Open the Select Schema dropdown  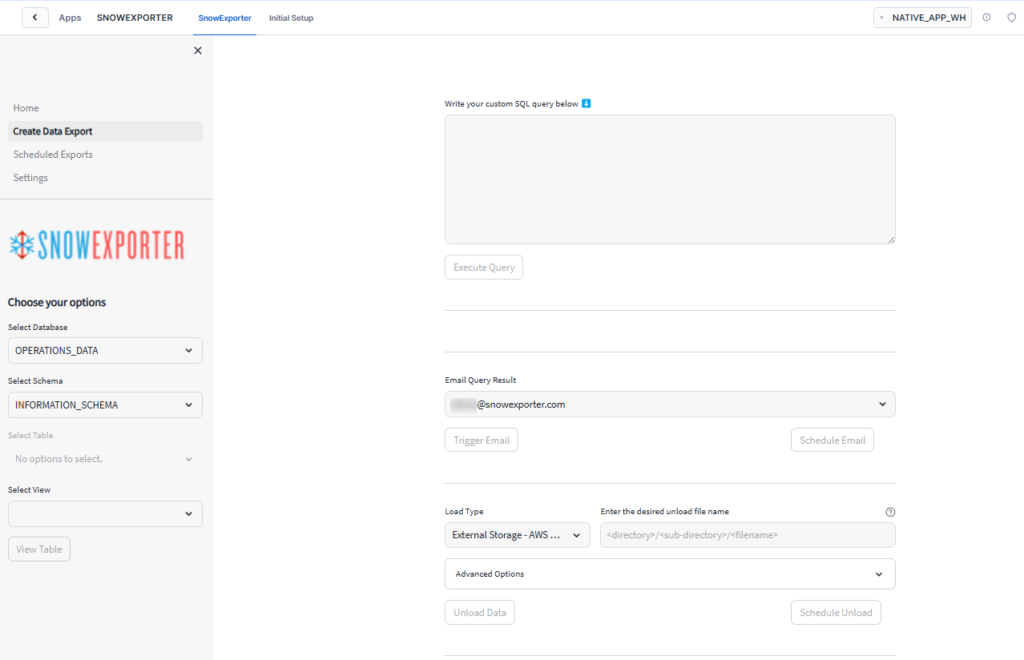tap(105, 405)
